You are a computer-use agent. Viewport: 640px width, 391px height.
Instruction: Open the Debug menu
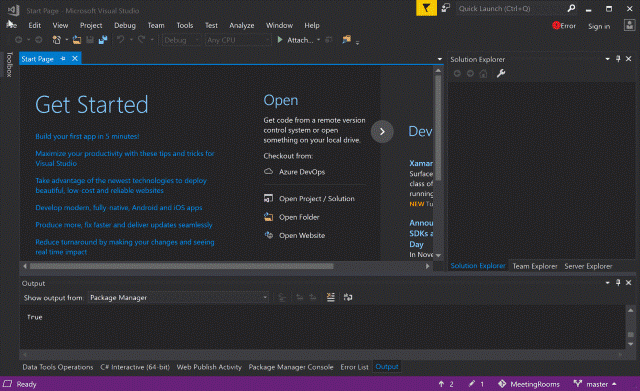pyautogui.click(x=125, y=25)
